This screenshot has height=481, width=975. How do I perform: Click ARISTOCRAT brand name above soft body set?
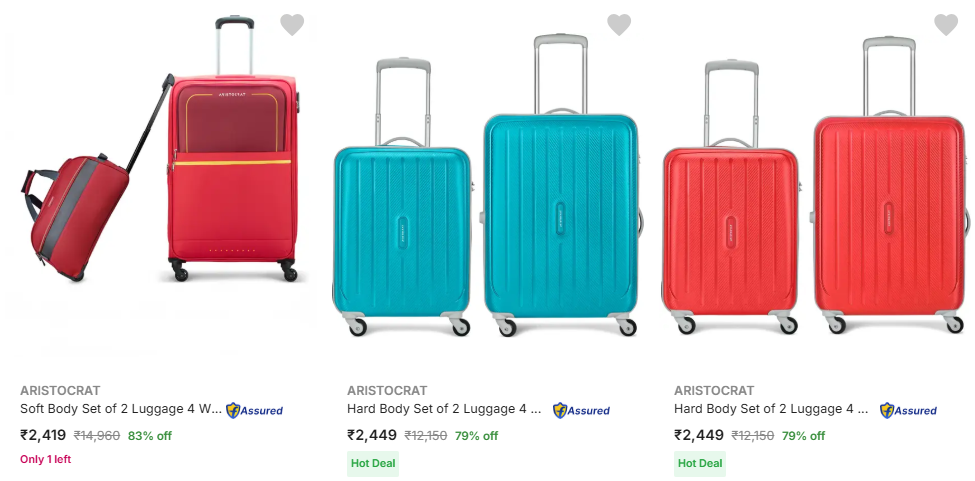(60, 390)
